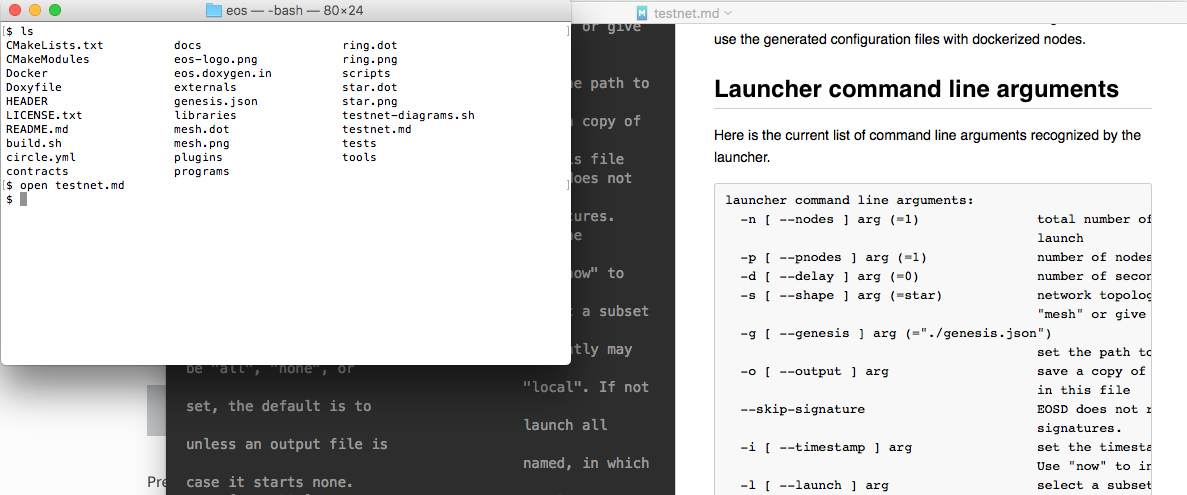Click Docker in the ls listing
The height and width of the screenshot is (495, 1187).
coord(26,73)
